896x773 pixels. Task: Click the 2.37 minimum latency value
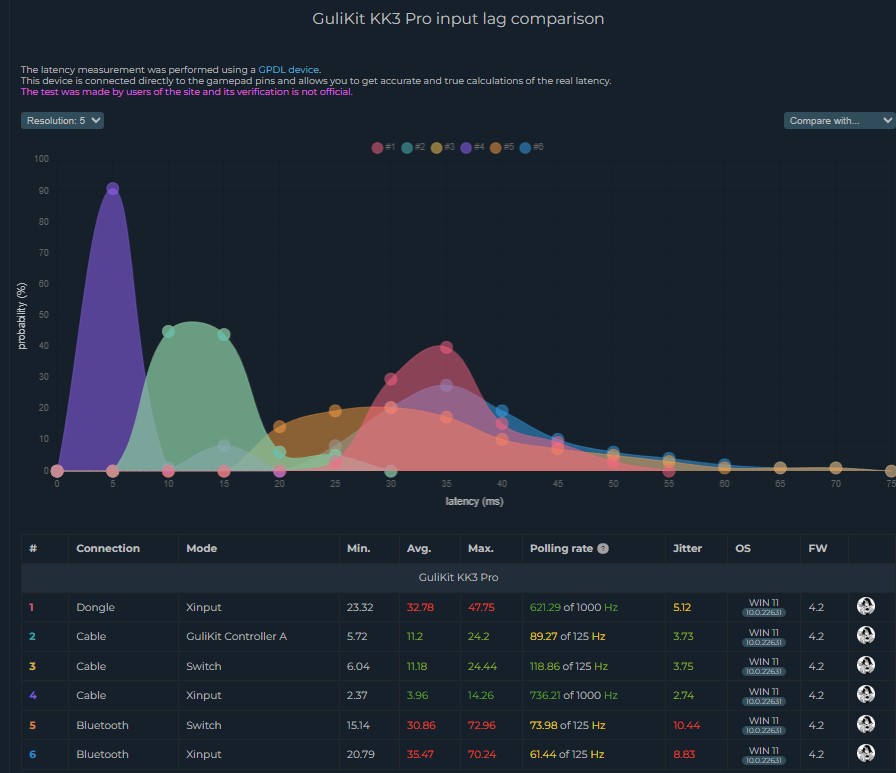(x=357, y=695)
